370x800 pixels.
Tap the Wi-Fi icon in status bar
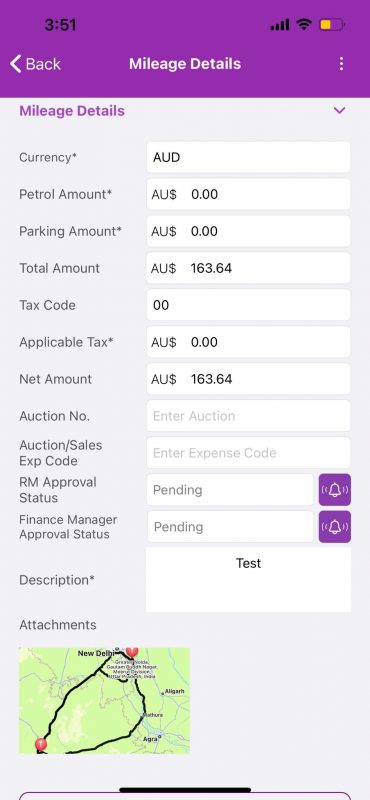(x=304, y=24)
